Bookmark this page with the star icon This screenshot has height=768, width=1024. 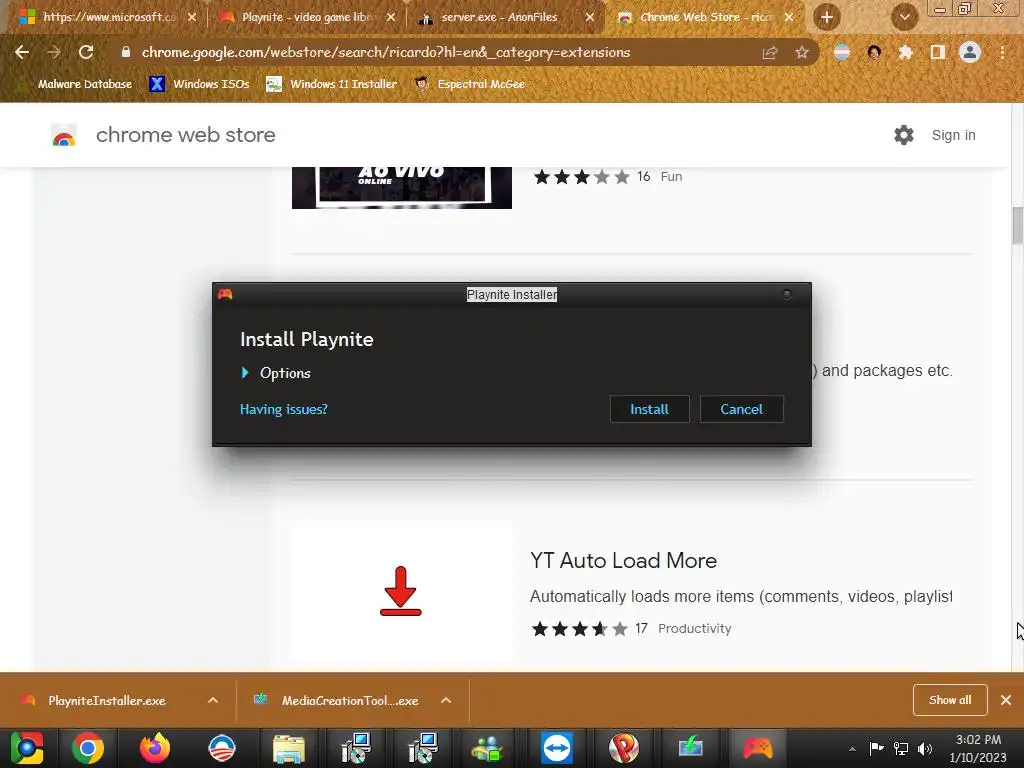802,53
